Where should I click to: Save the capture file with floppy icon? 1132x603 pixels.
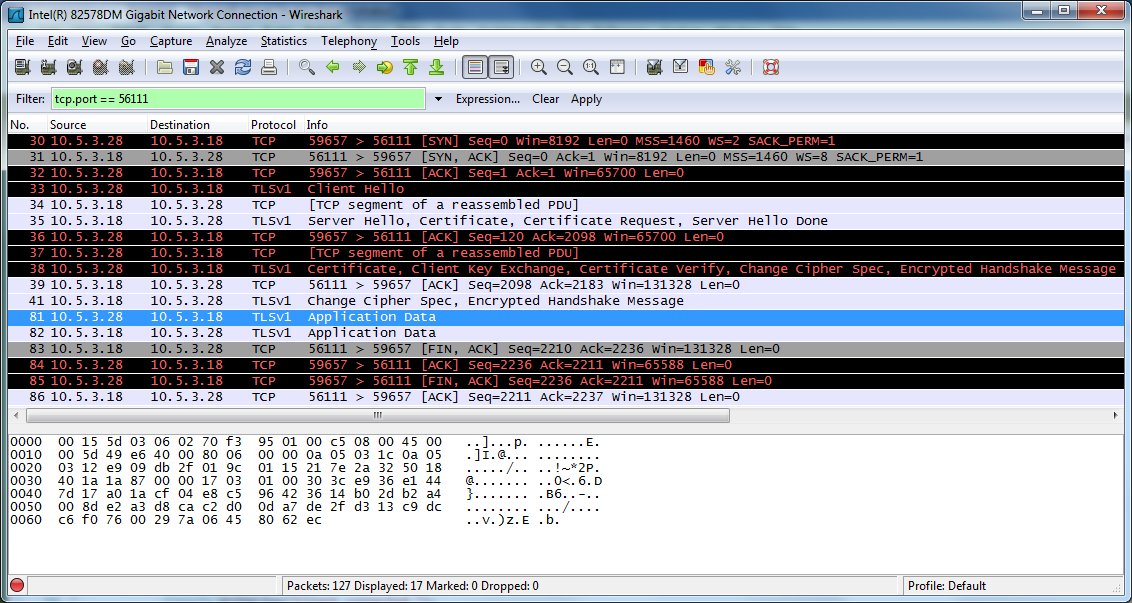(x=191, y=67)
